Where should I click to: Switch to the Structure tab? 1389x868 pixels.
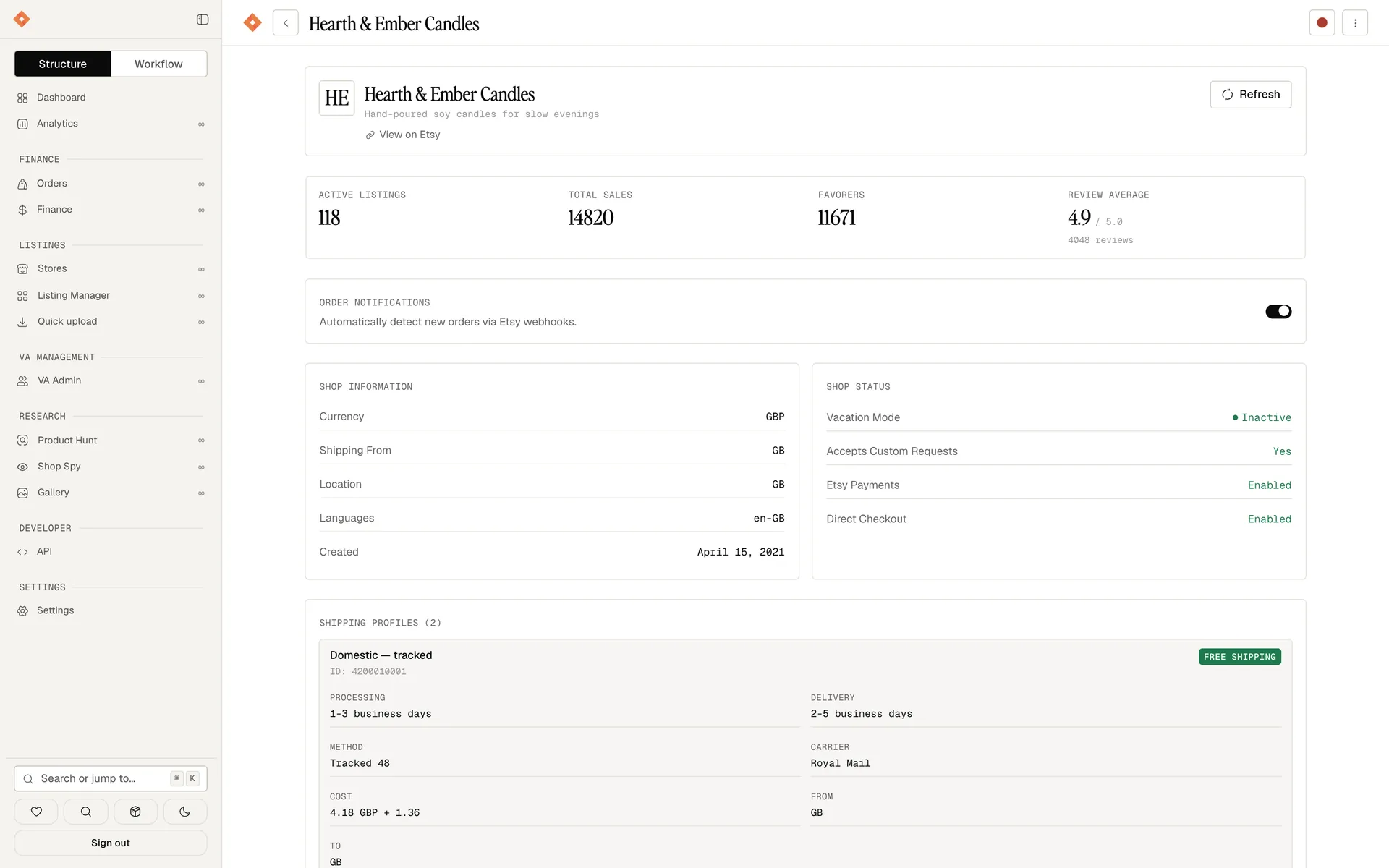coord(63,64)
